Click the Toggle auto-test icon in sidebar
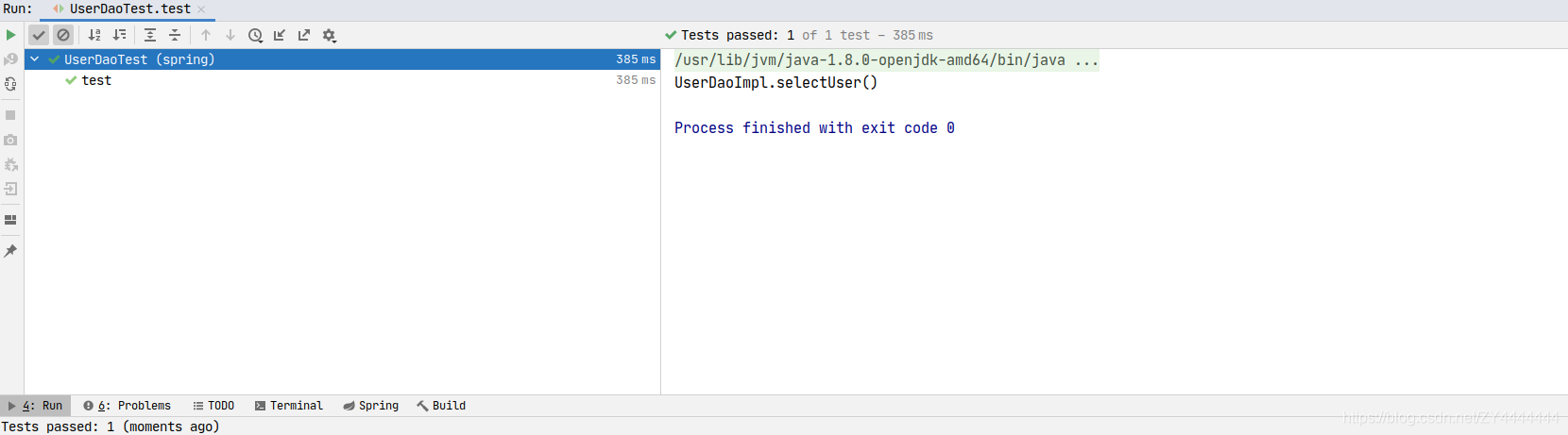This screenshot has width=1568, height=435. pyautogui.click(x=10, y=84)
